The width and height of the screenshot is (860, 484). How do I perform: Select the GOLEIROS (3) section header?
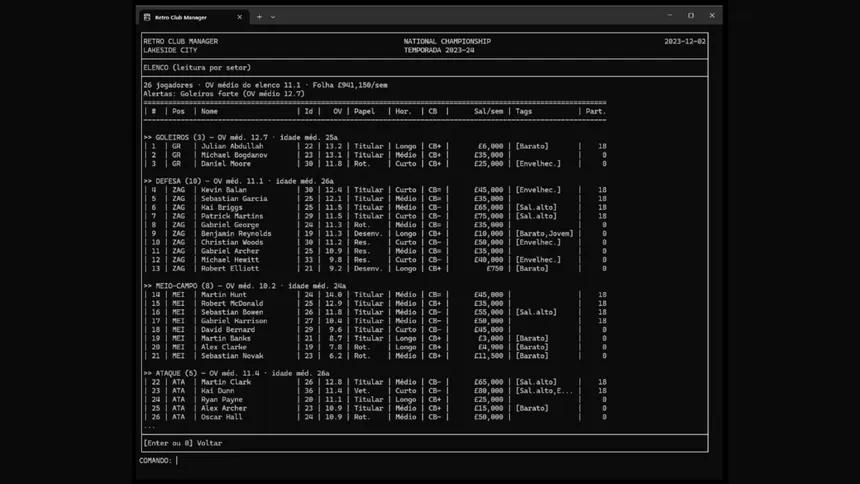pyautogui.click(x=241, y=137)
